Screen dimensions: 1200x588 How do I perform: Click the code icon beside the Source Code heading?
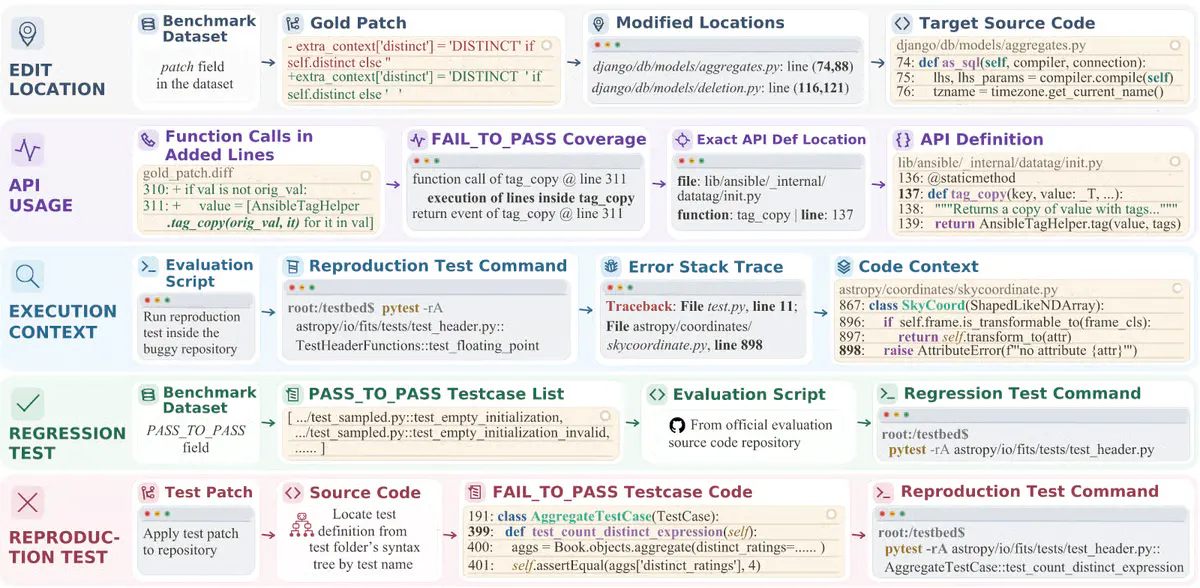293,493
